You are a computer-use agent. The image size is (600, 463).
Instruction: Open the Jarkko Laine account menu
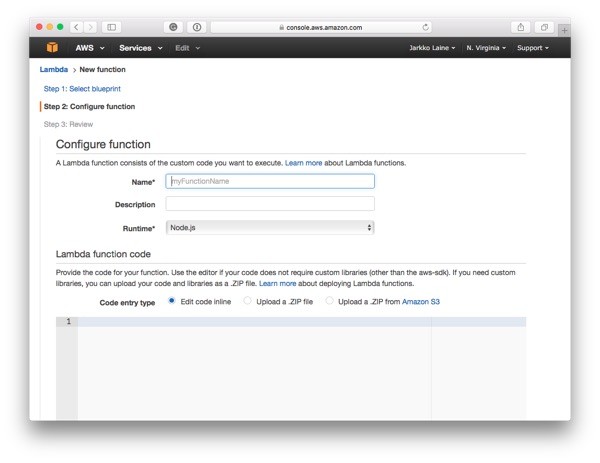[432, 48]
